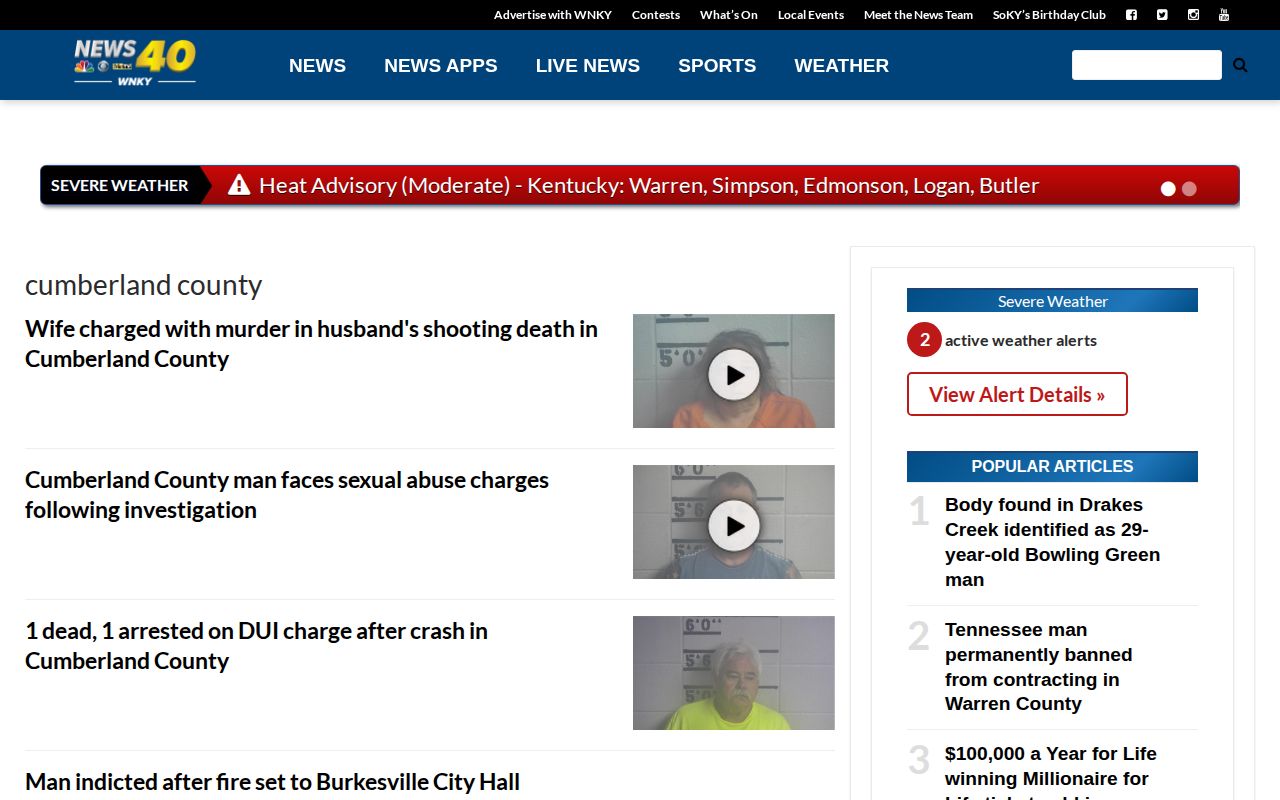
Task: Open the LIVE NEWS menu
Action: point(588,65)
